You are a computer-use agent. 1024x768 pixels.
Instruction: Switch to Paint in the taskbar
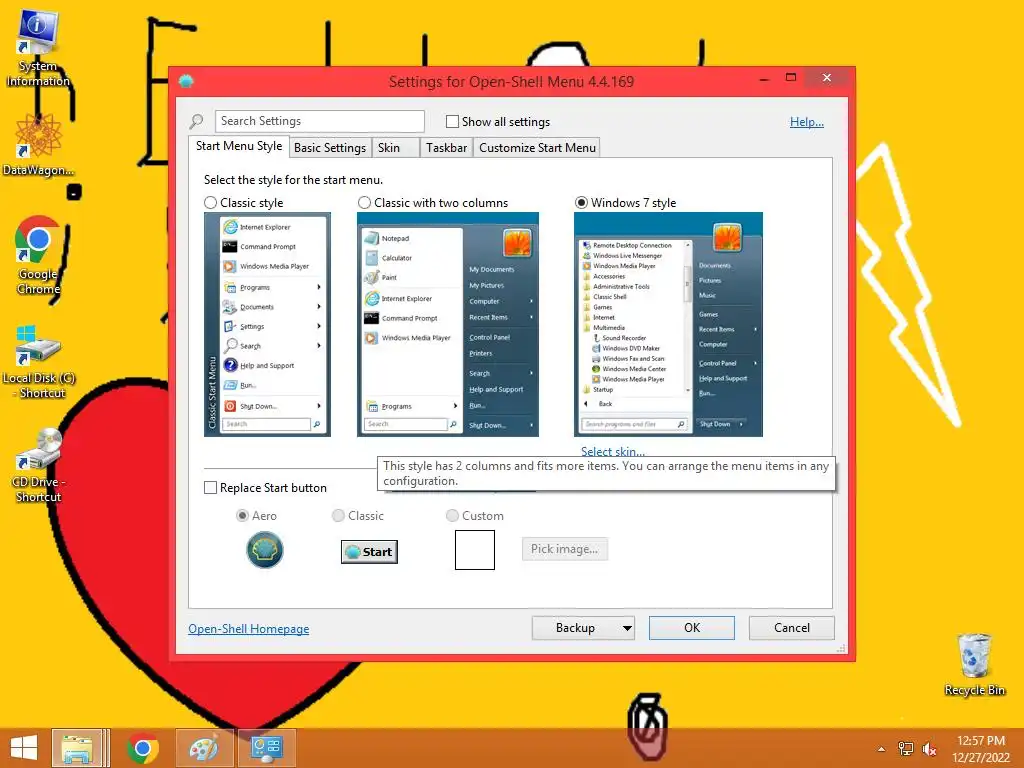204,748
